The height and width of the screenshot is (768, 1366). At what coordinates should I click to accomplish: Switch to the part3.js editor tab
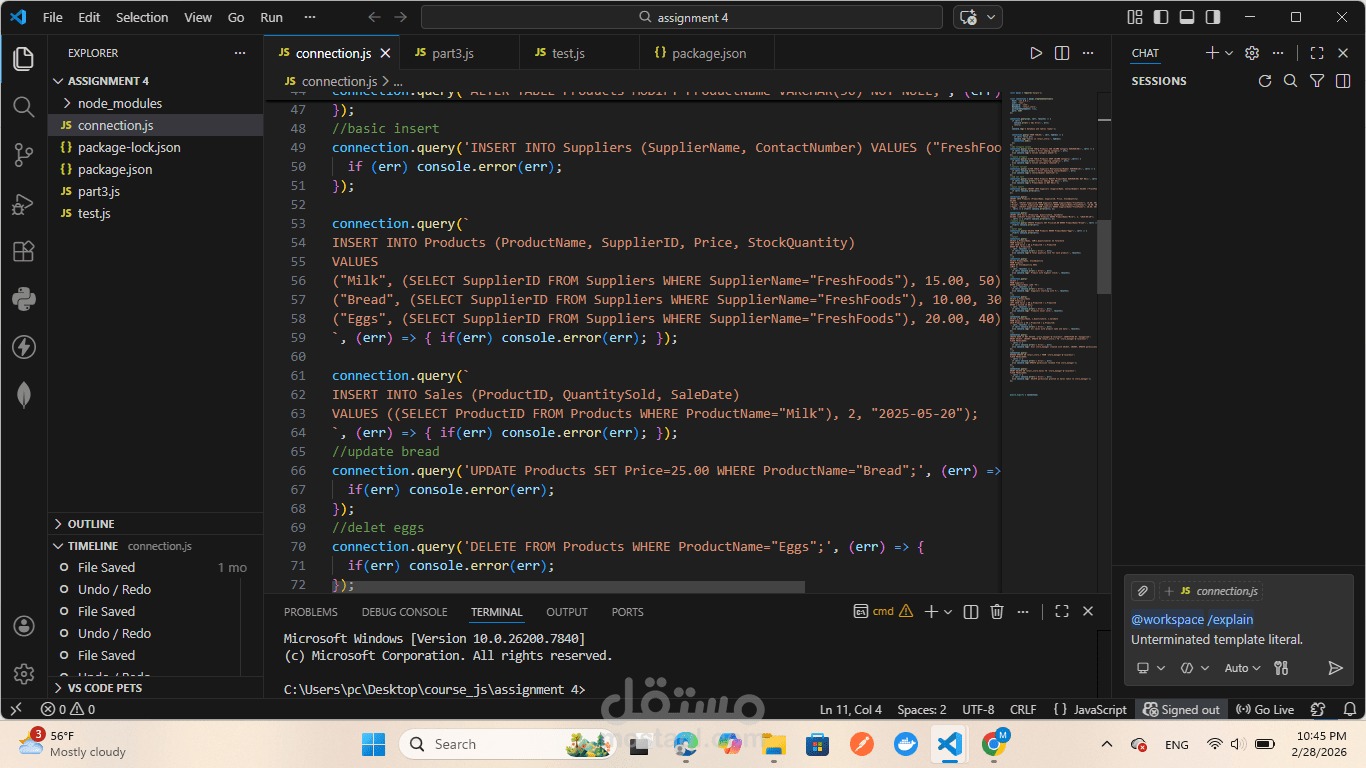(460, 53)
